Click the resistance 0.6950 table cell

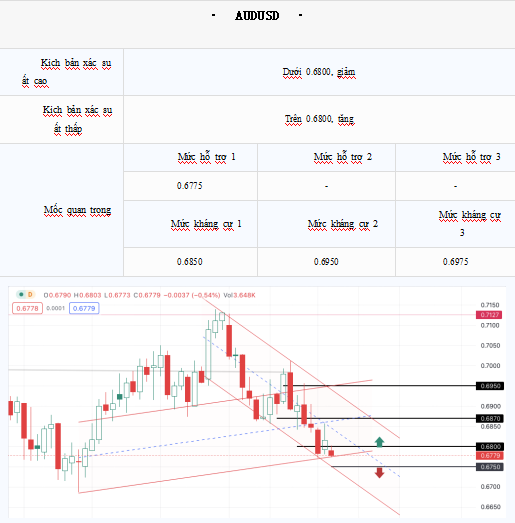tap(326, 262)
